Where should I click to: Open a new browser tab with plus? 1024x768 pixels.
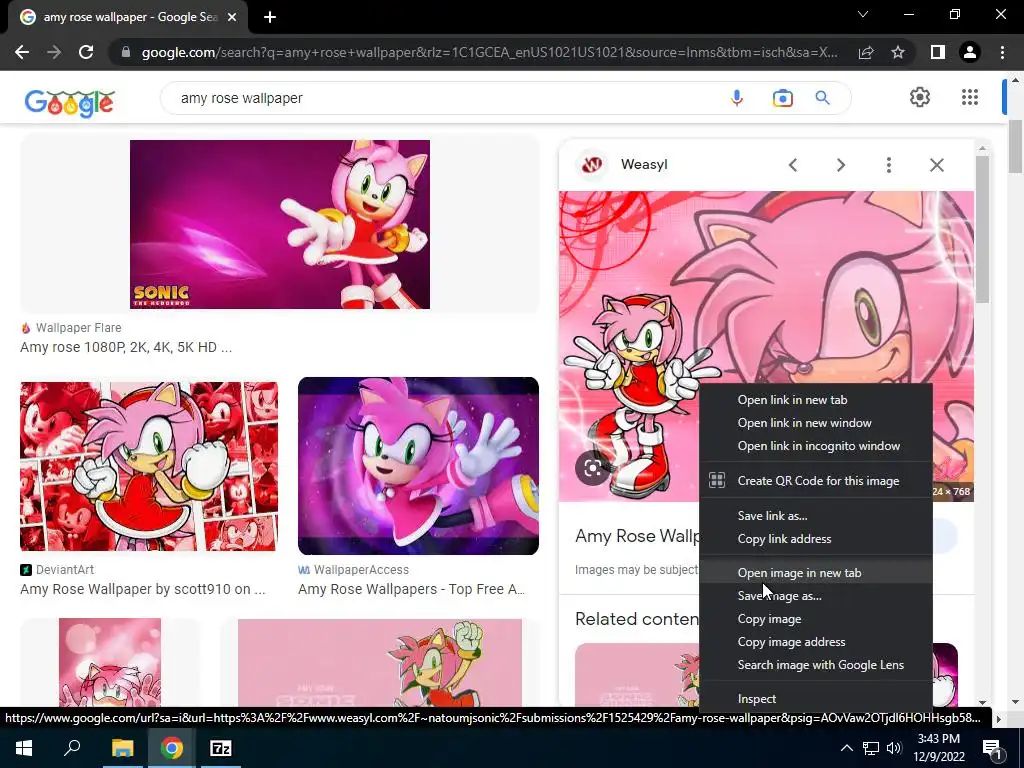tap(270, 17)
